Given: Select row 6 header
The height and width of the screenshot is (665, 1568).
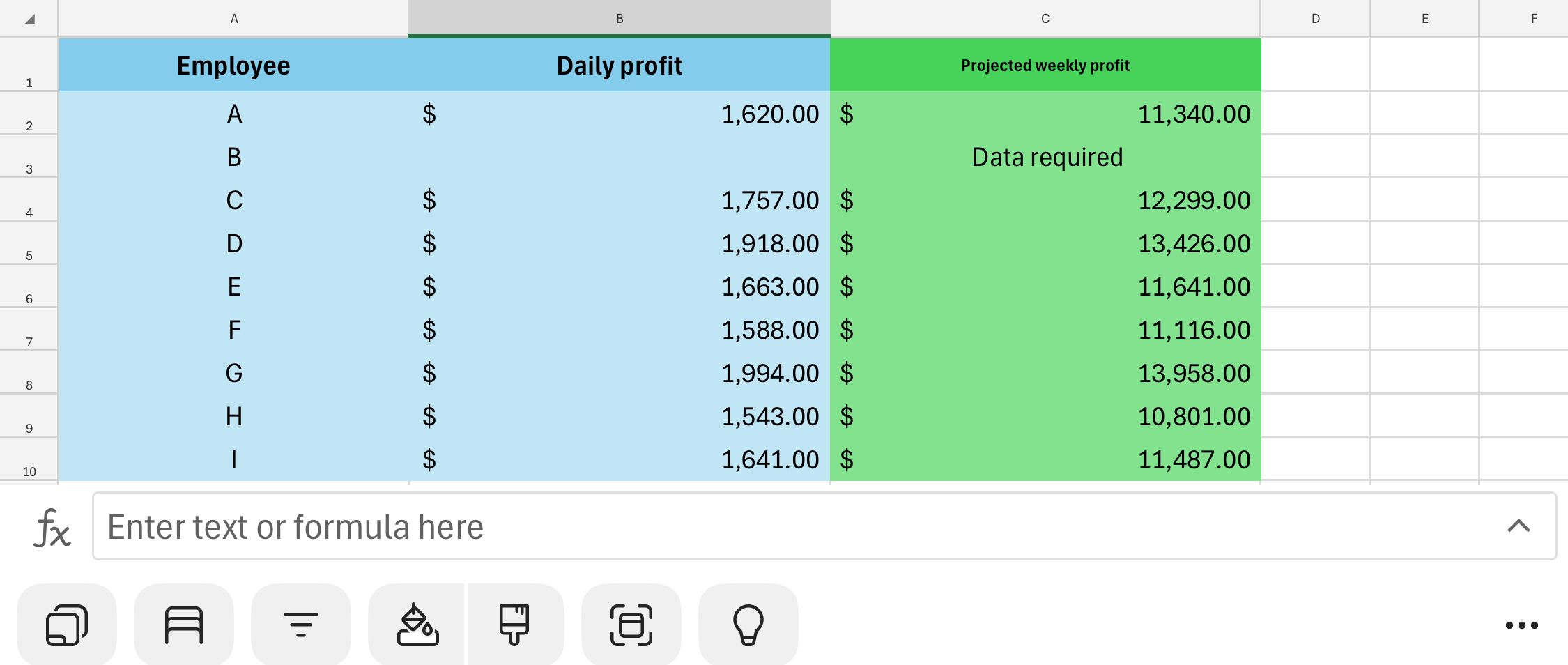Looking at the screenshot, I should coord(29,286).
